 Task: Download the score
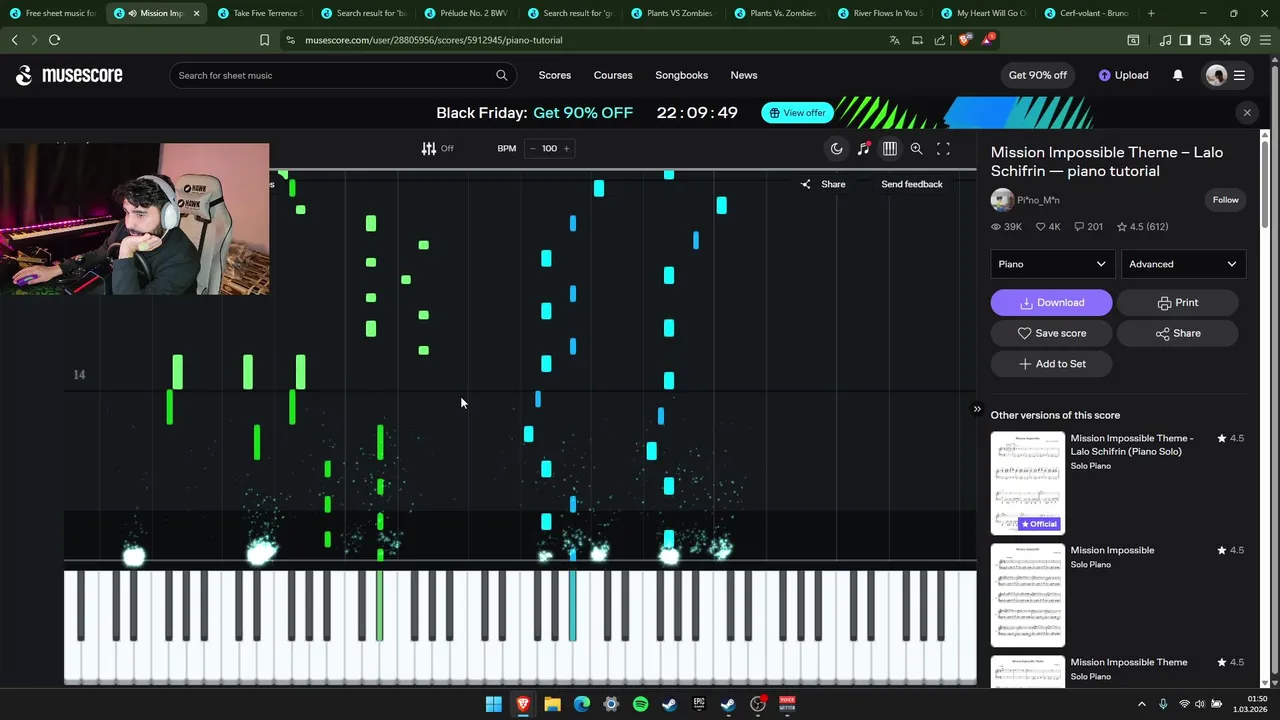pos(1051,303)
